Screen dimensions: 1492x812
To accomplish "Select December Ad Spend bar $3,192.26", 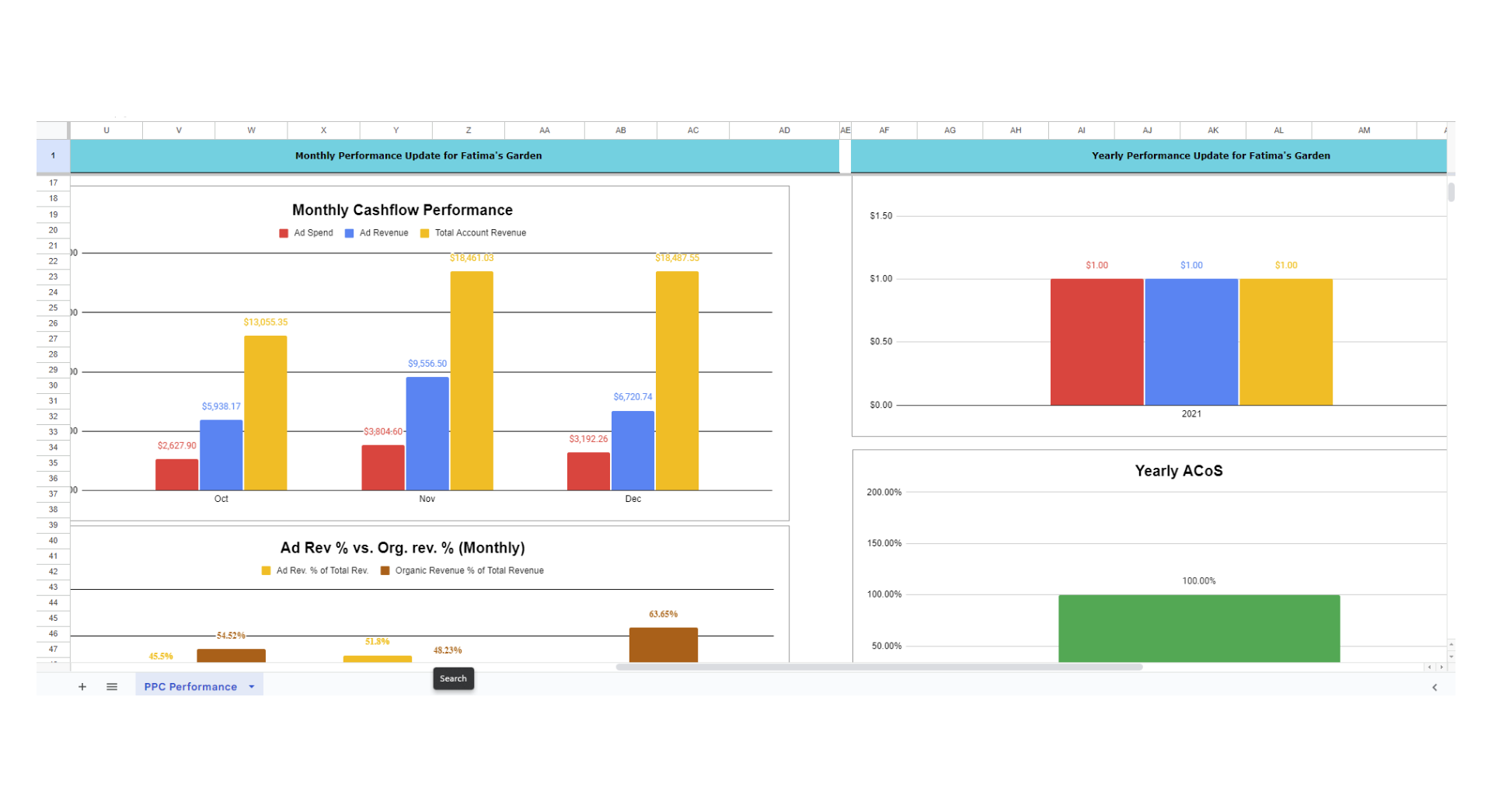I will click(588, 472).
